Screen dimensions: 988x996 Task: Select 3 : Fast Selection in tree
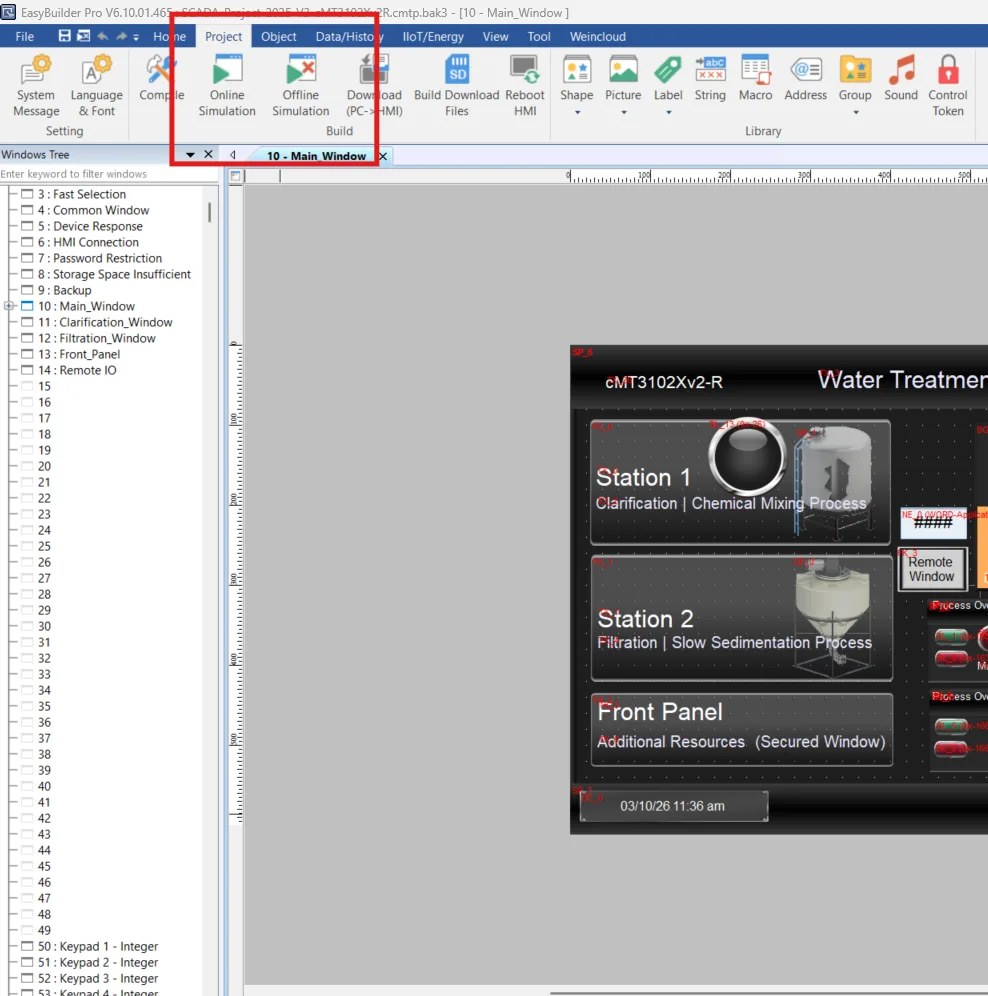[x=81, y=194]
